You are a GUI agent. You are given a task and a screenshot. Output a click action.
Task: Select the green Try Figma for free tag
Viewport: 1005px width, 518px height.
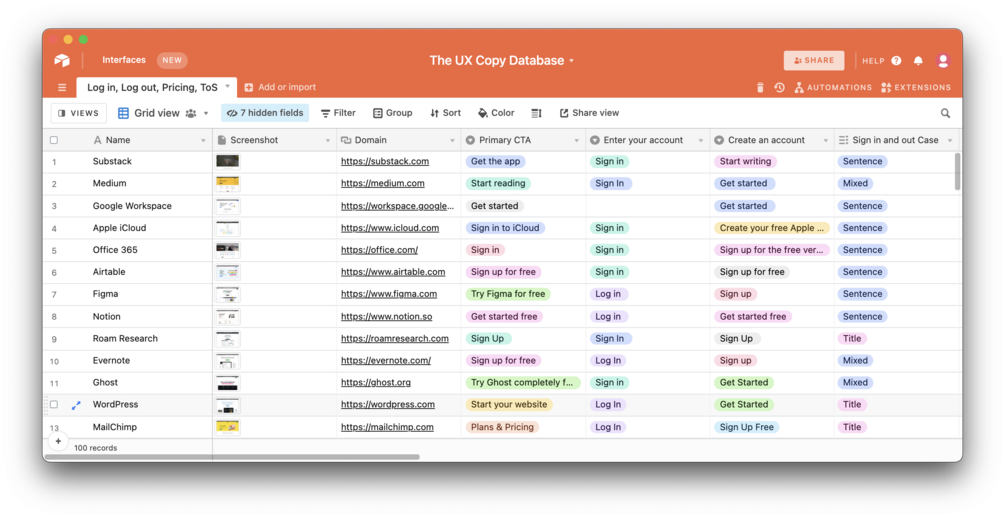pos(508,294)
